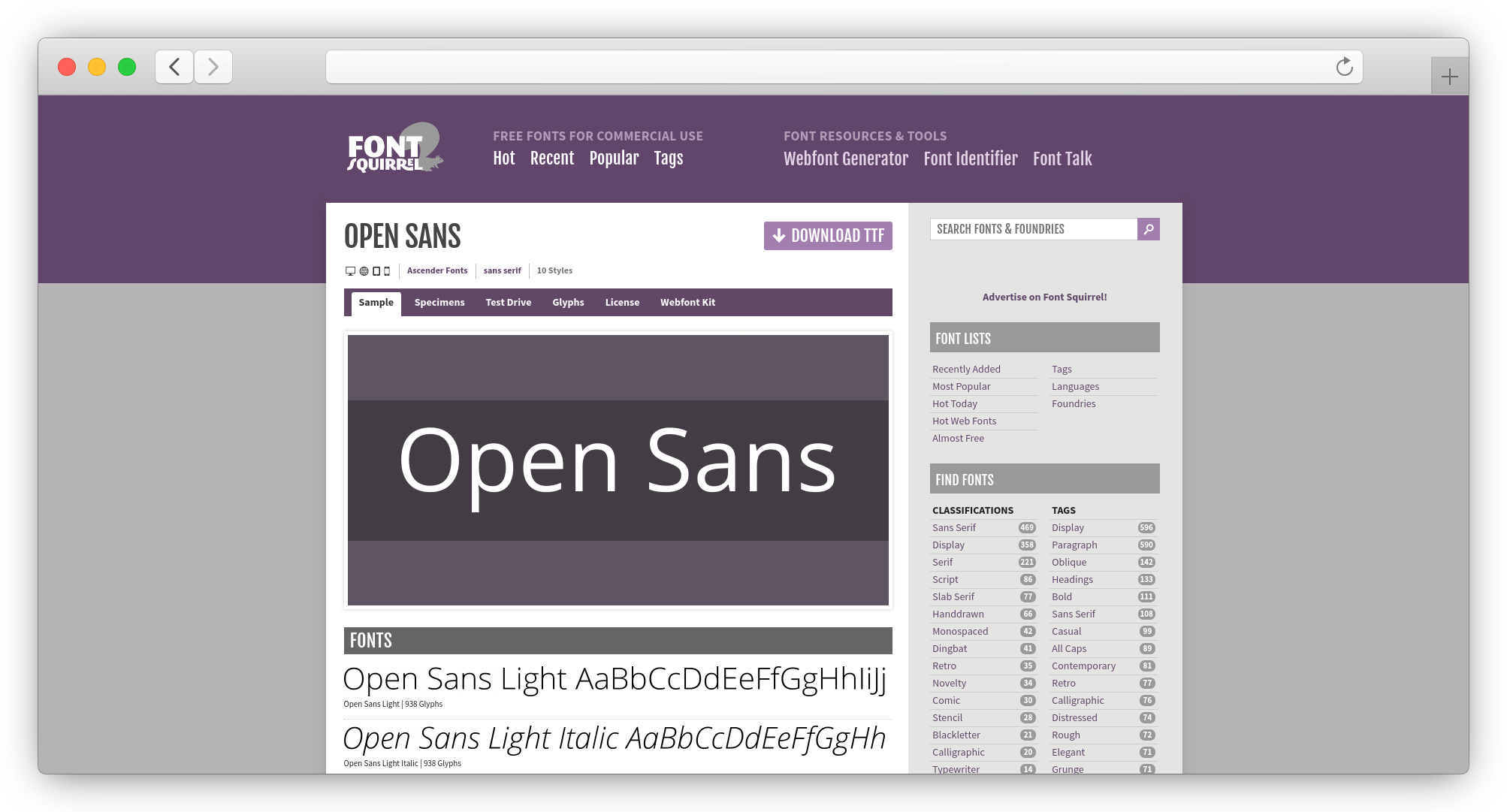
Task: Select the Sample tab
Action: (376, 303)
